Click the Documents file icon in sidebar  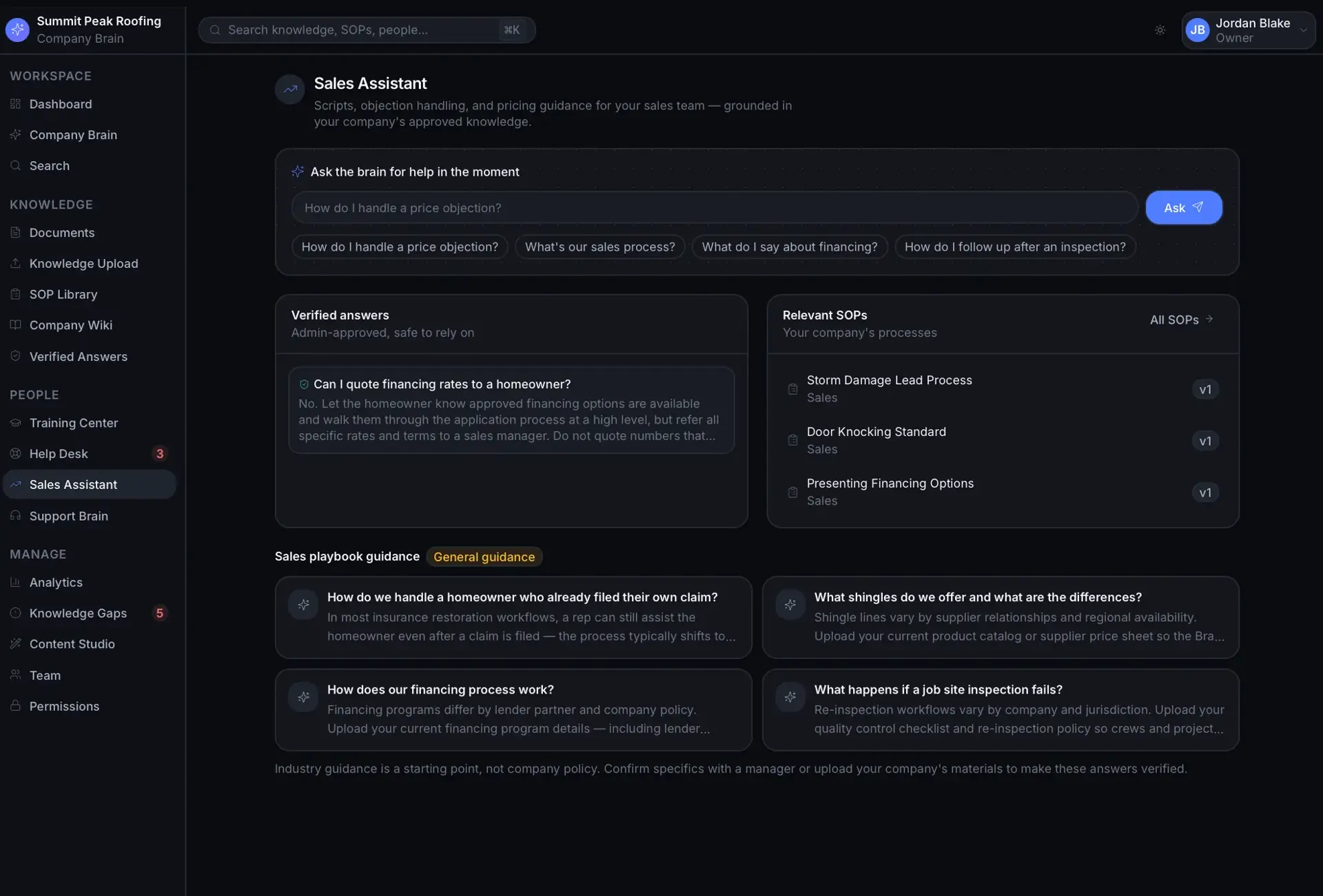pyautogui.click(x=15, y=233)
